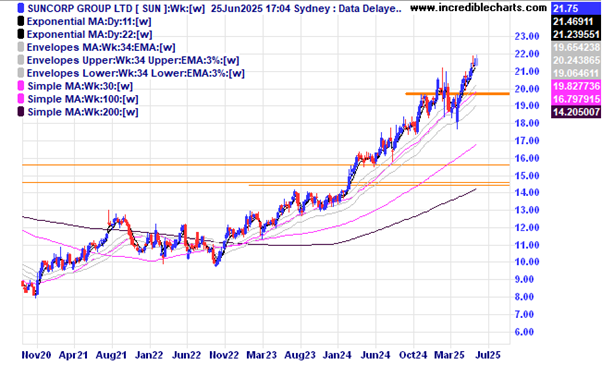Image resolution: width=602 pixels, height=365 pixels.
Task: Click the 10.00 price axis label
Action: pos(527,262)
